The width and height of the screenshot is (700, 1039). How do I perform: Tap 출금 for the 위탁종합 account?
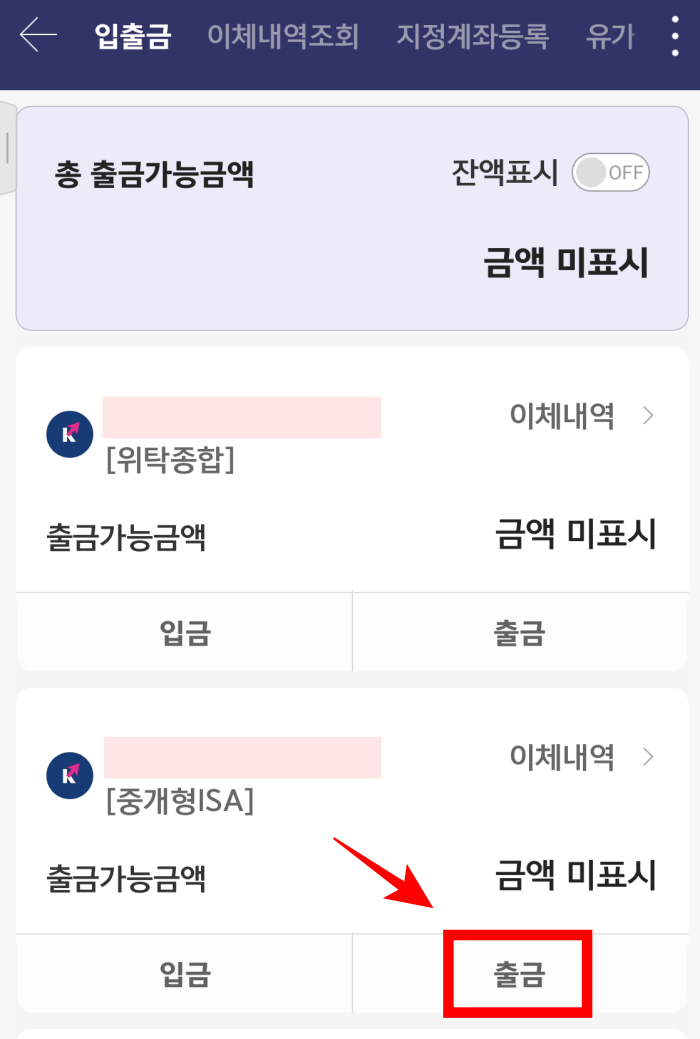tap(517, 631)
